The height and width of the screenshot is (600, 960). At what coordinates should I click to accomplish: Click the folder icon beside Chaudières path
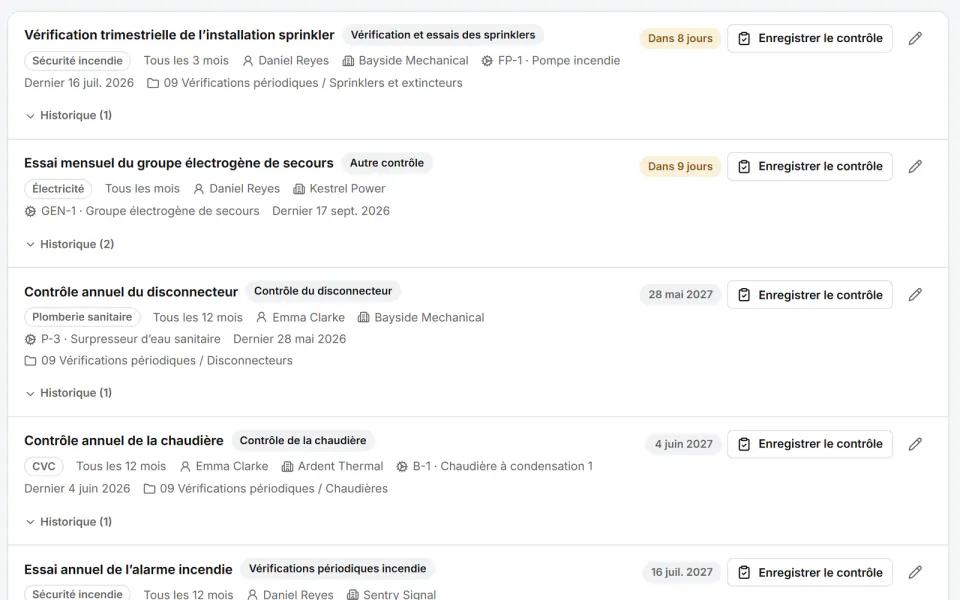[149, 489]
